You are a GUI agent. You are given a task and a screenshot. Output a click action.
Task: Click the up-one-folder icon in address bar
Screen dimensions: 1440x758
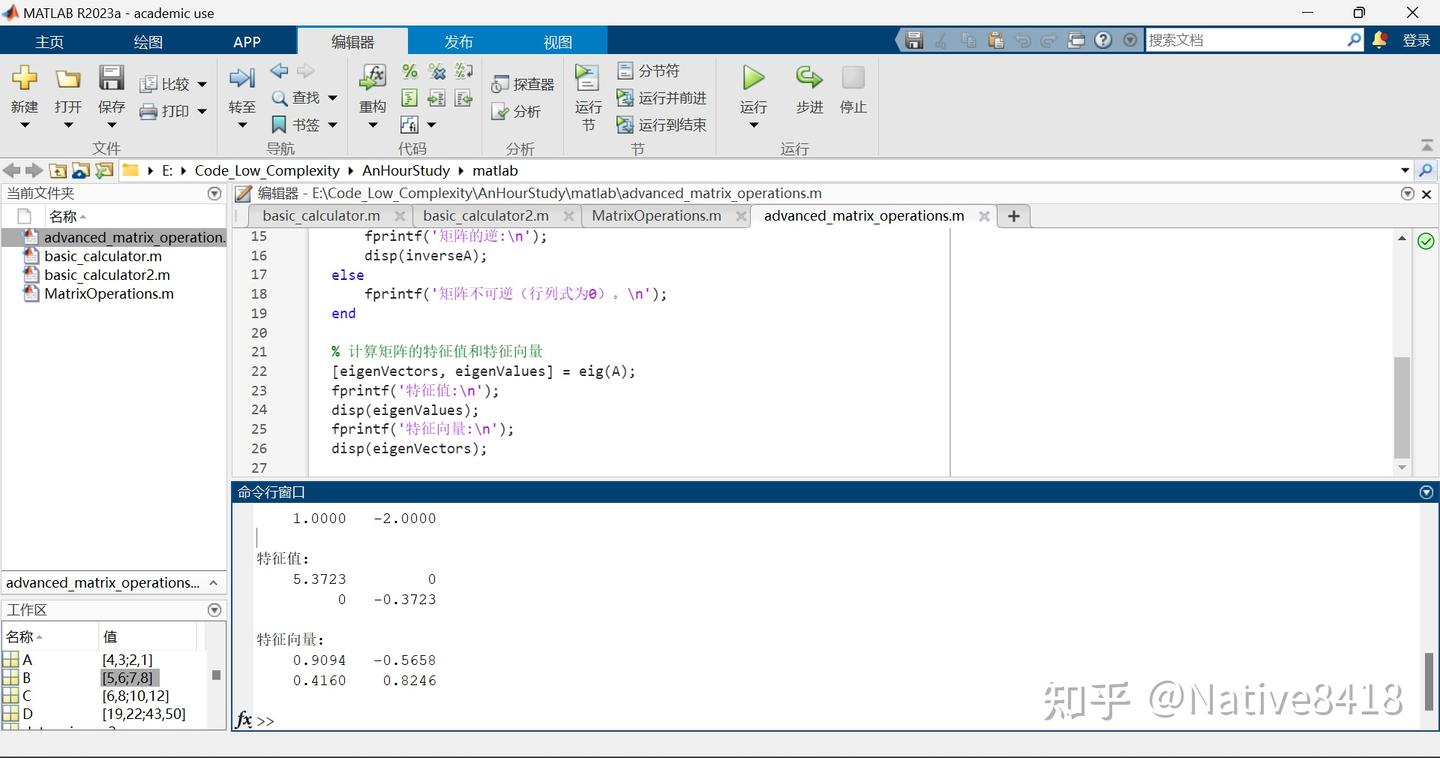click(58, 171)
